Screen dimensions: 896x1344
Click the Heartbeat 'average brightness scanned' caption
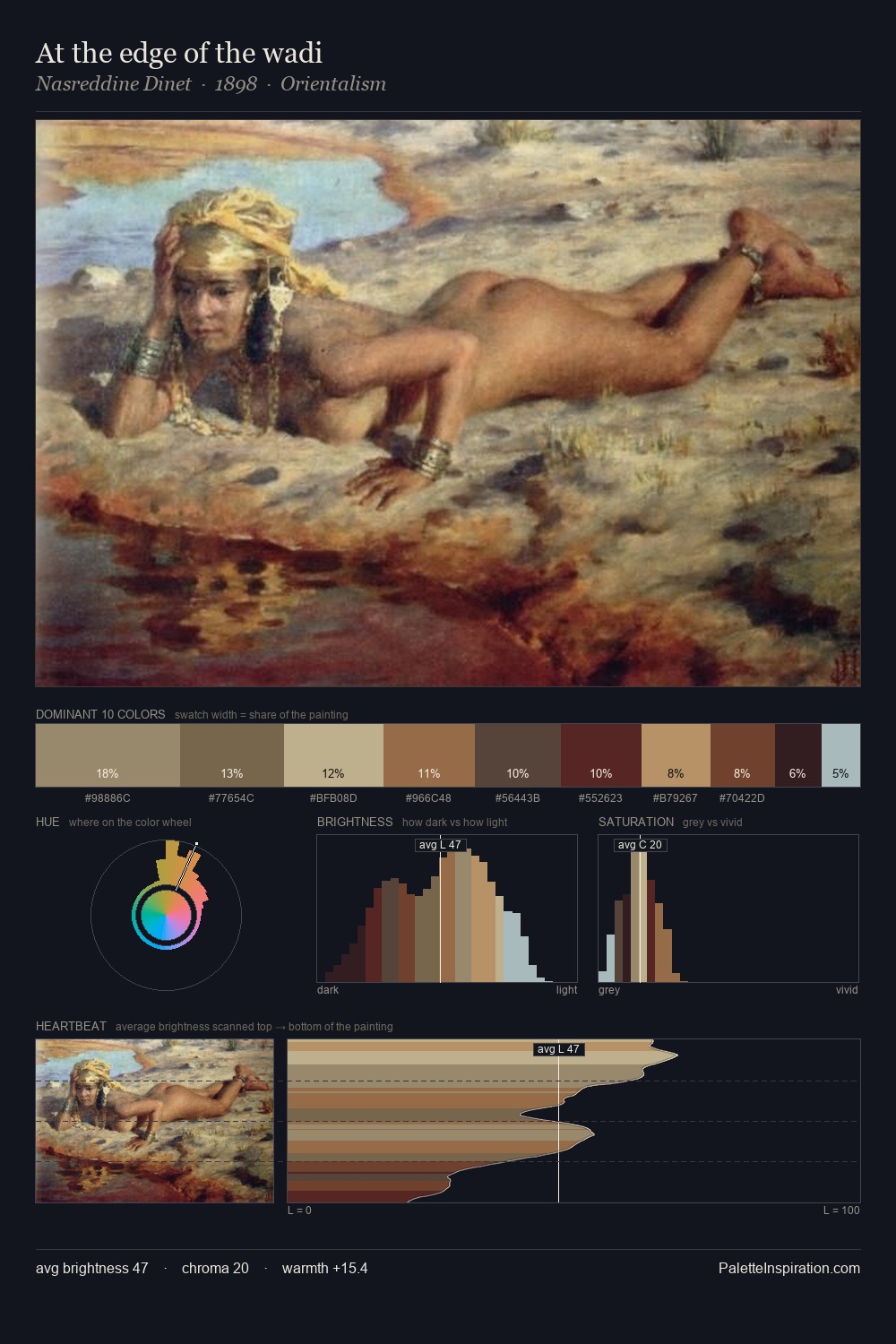254,1027
